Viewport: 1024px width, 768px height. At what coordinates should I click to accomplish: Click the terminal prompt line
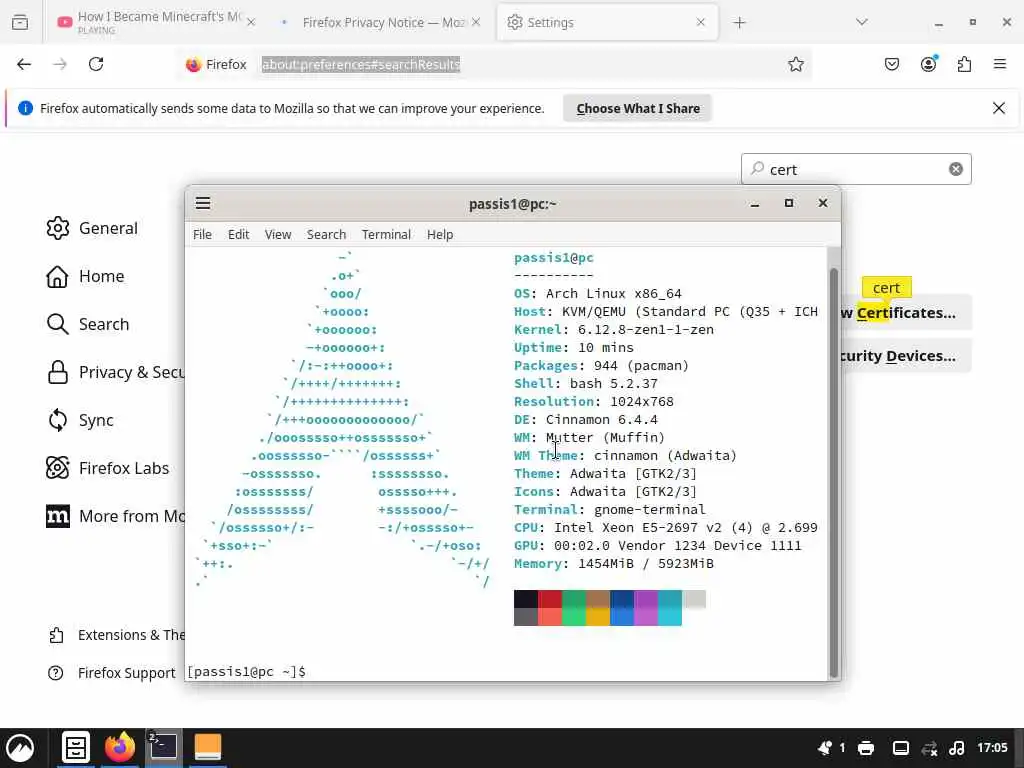tap(247, 671)
